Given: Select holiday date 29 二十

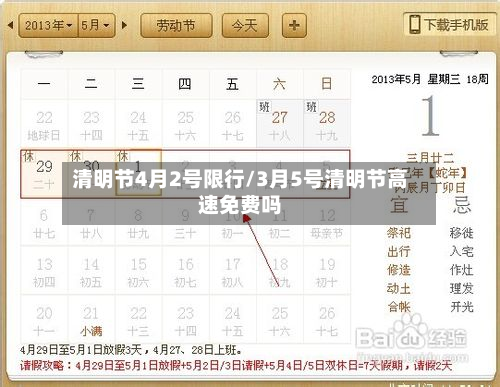Looking at the screenshot, I should (x=44, y=174).
